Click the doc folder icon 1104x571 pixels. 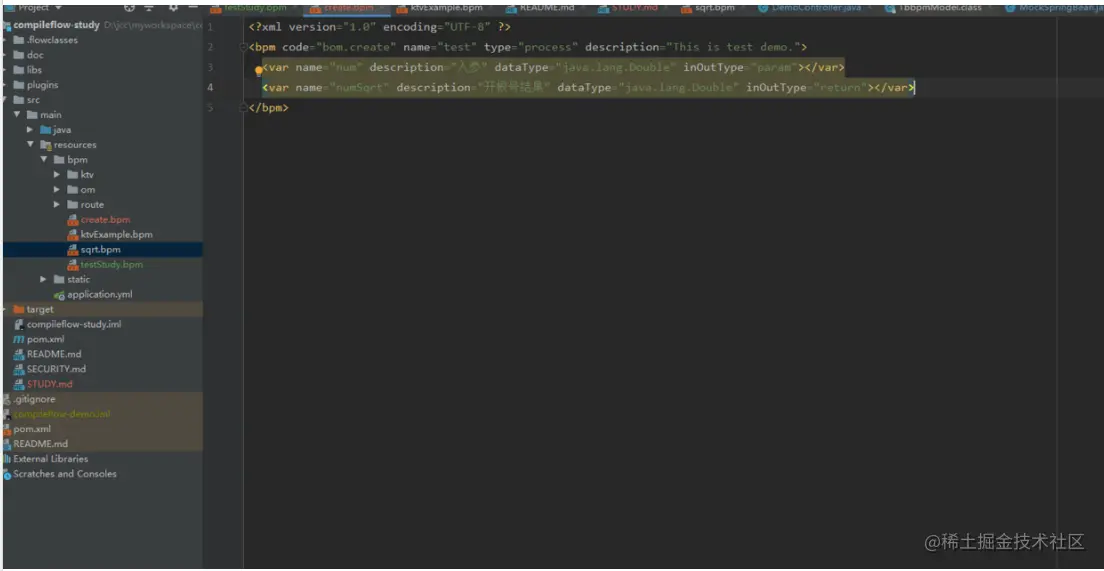[19, 55]
